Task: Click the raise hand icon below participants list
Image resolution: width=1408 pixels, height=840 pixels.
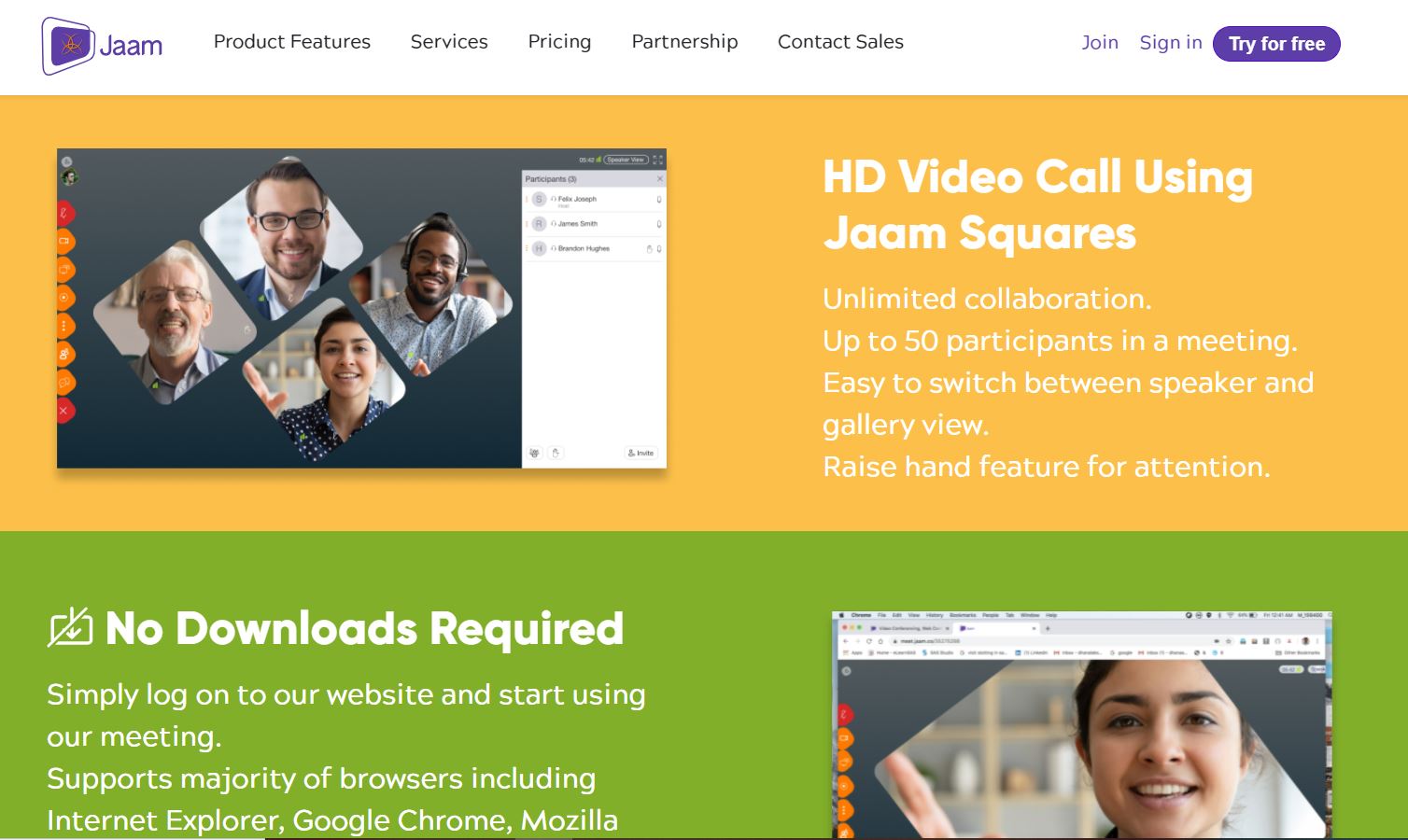Action: tap(556, 453)
